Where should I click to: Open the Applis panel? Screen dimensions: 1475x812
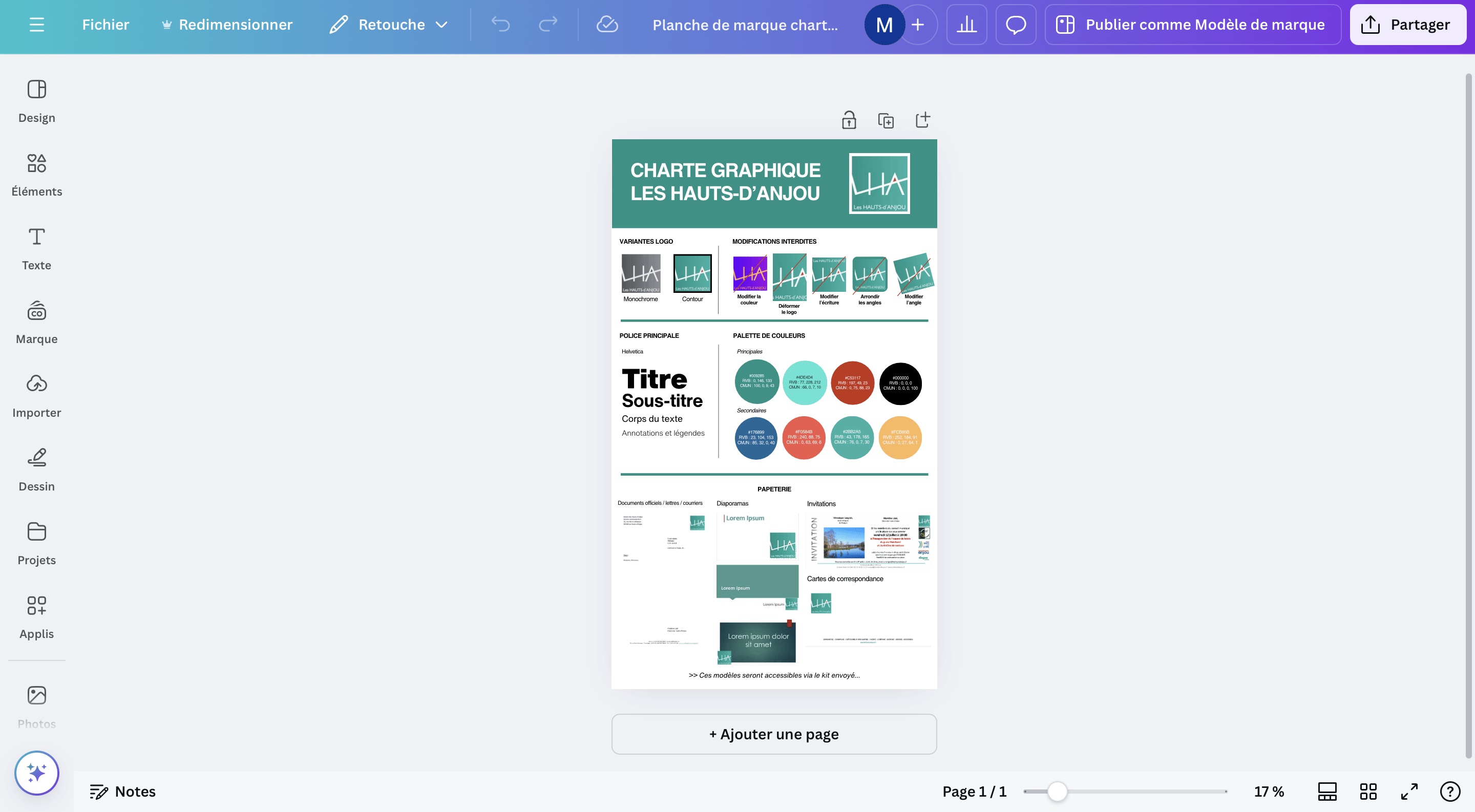pyautogui.click(x=37, y=618)
